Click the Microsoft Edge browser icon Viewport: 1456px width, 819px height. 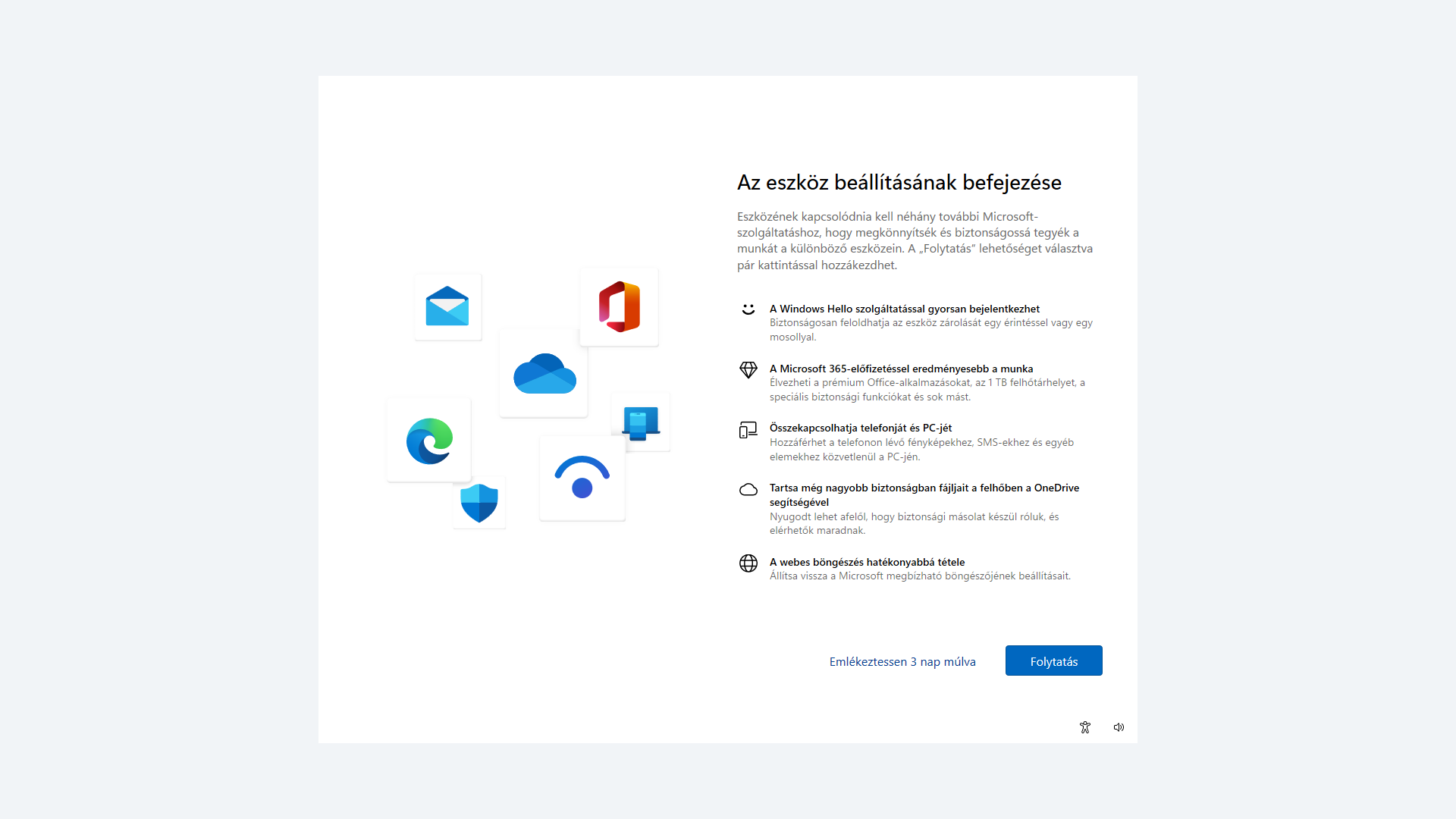click(x=429, y=440)
